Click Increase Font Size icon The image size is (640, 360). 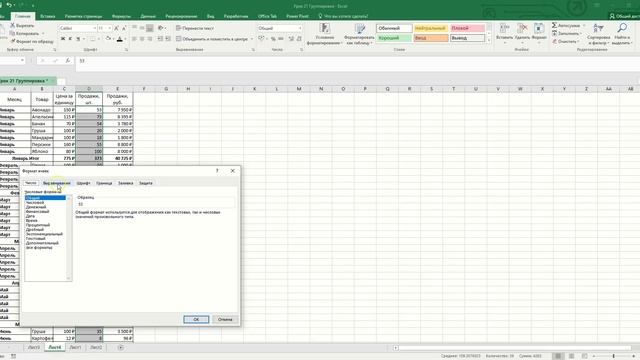pyautogui.click(x=116, y=28)
